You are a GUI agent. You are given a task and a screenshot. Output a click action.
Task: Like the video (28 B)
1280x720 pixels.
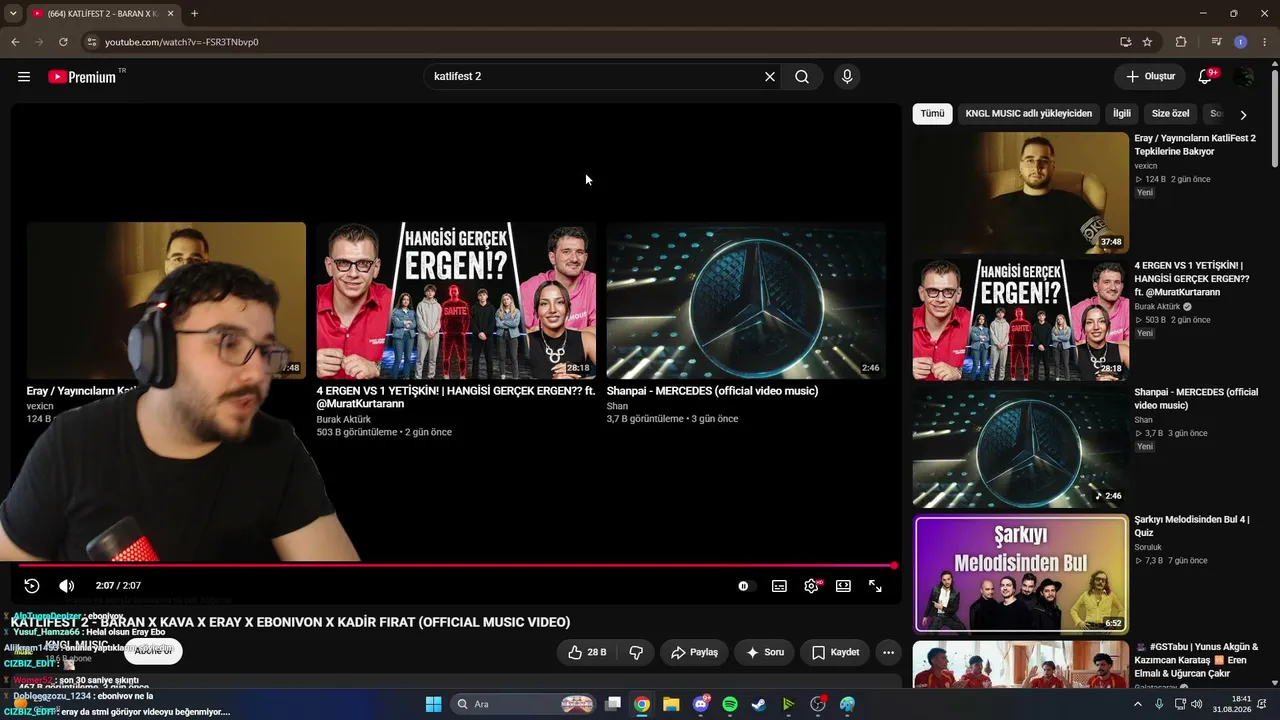click(x=587, y=652)
